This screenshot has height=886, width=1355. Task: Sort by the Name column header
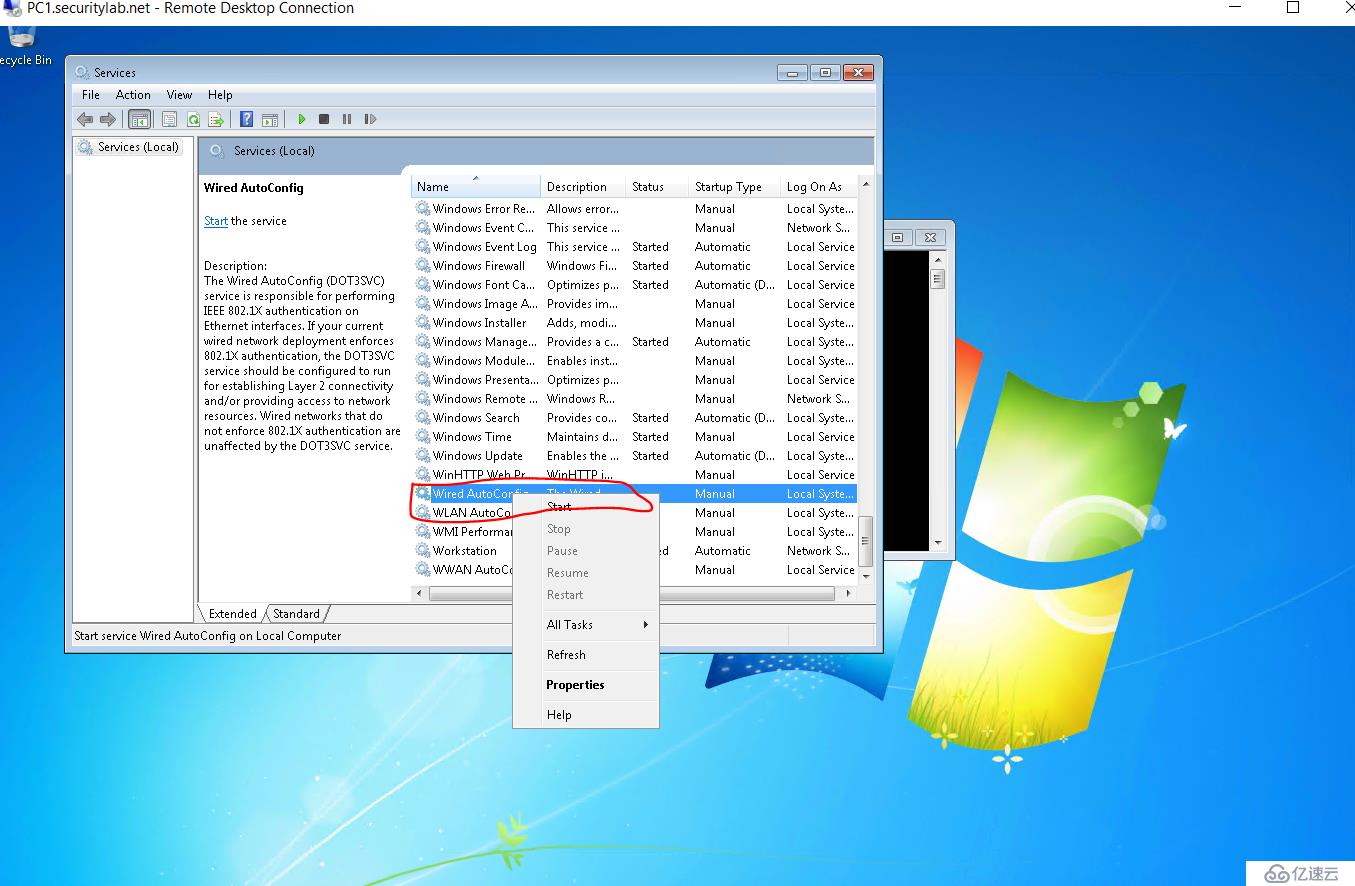tap(476, 187)
